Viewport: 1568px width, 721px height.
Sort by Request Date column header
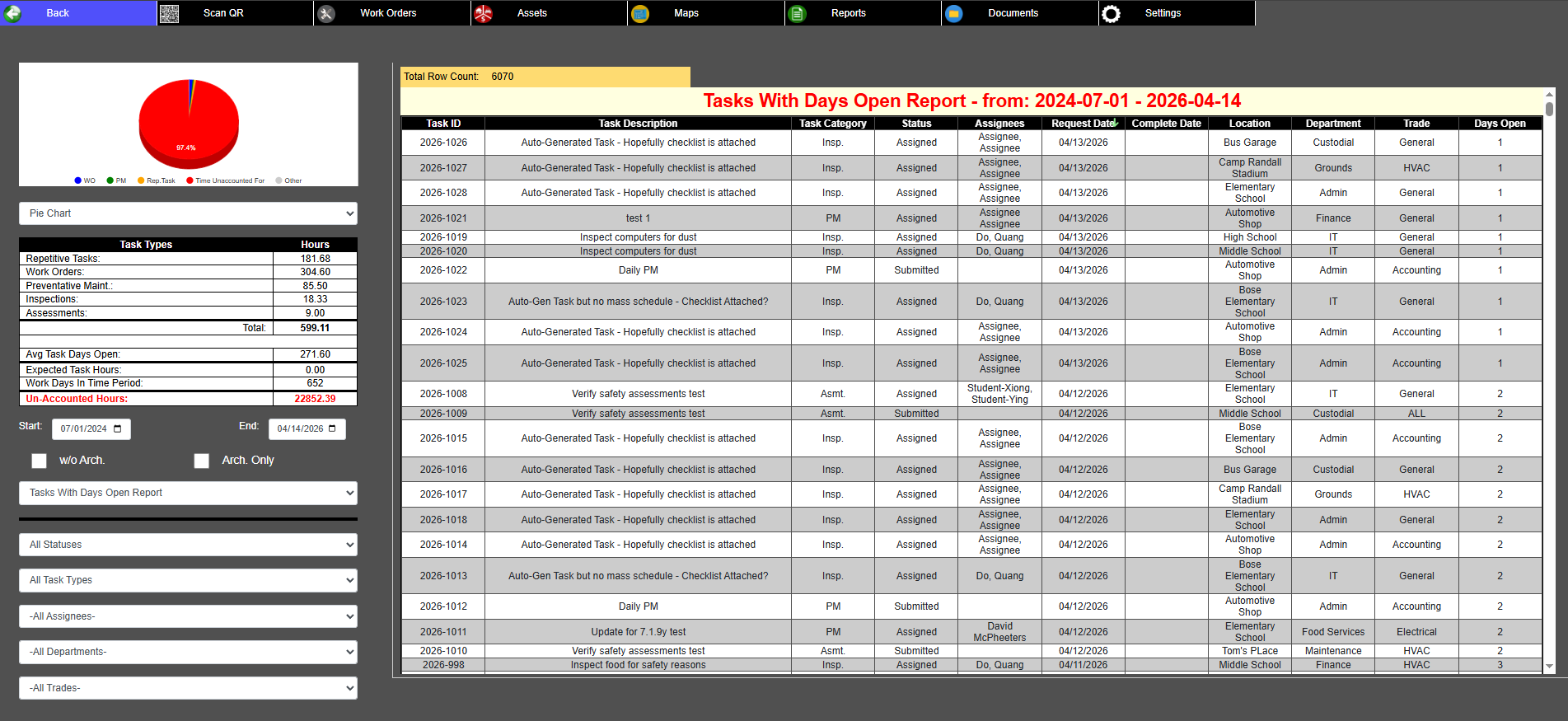click(x=1083, y=124)
